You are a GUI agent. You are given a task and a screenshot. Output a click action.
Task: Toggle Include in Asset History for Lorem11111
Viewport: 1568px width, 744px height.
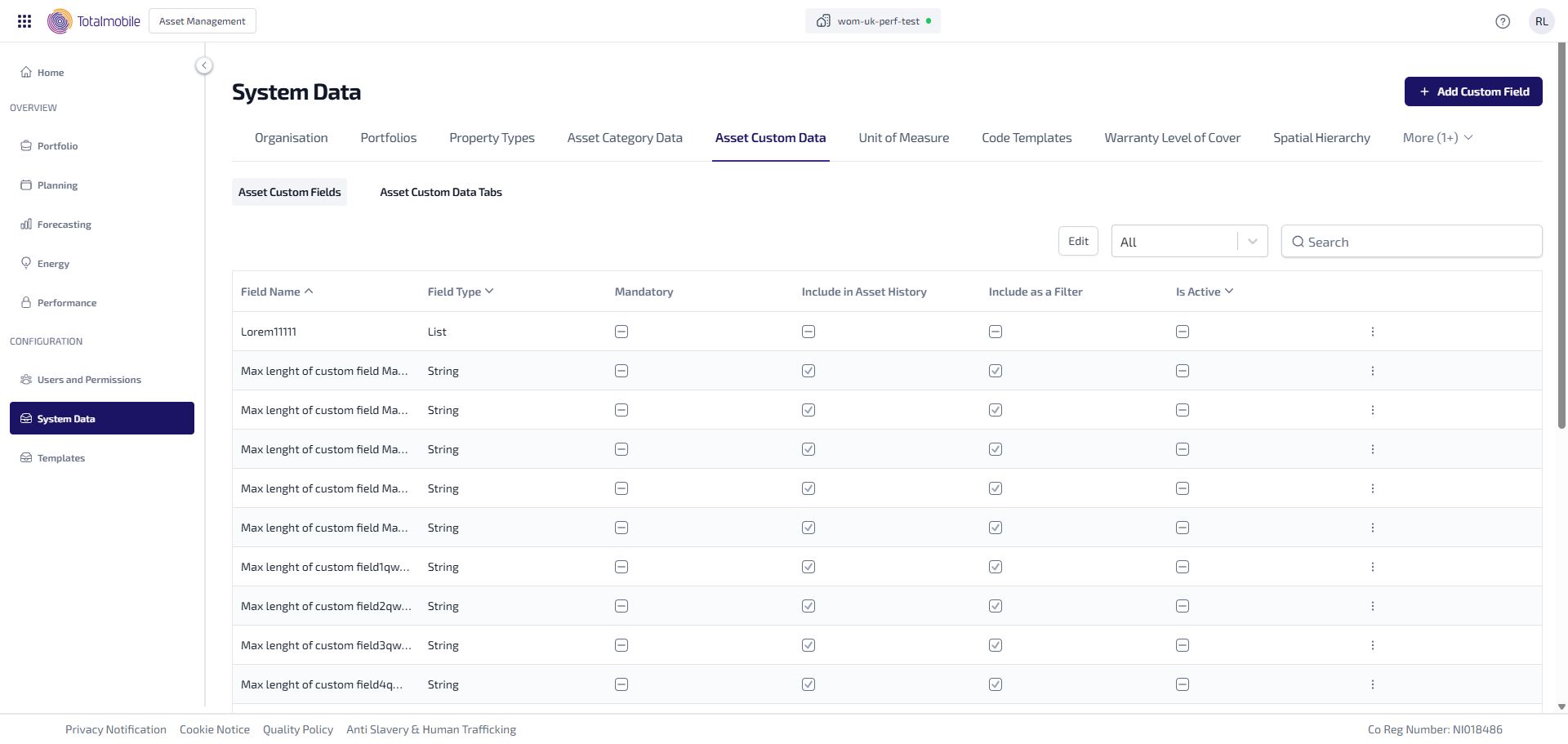coord(808,332)
